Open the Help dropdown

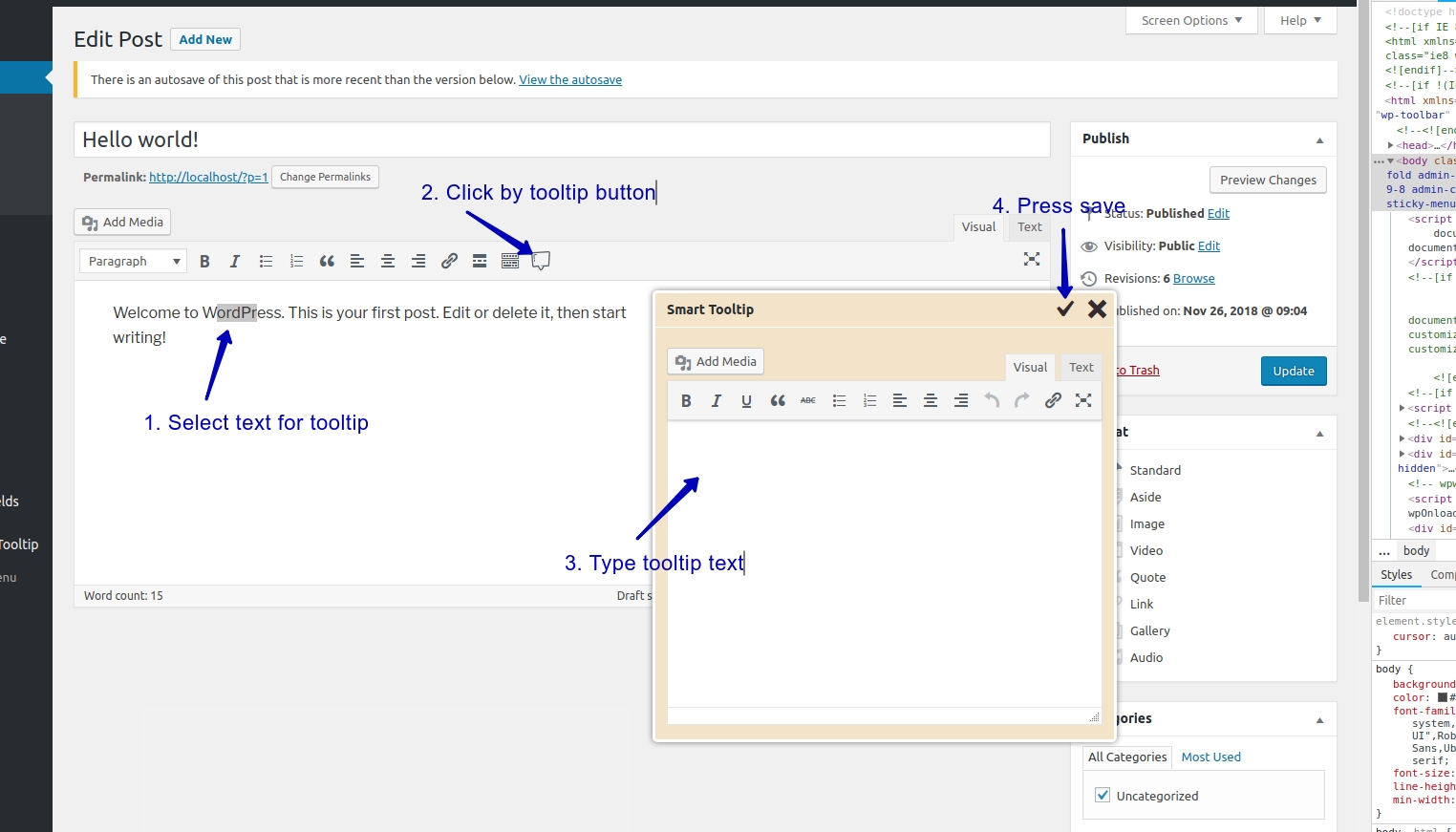coord(1300,20)
